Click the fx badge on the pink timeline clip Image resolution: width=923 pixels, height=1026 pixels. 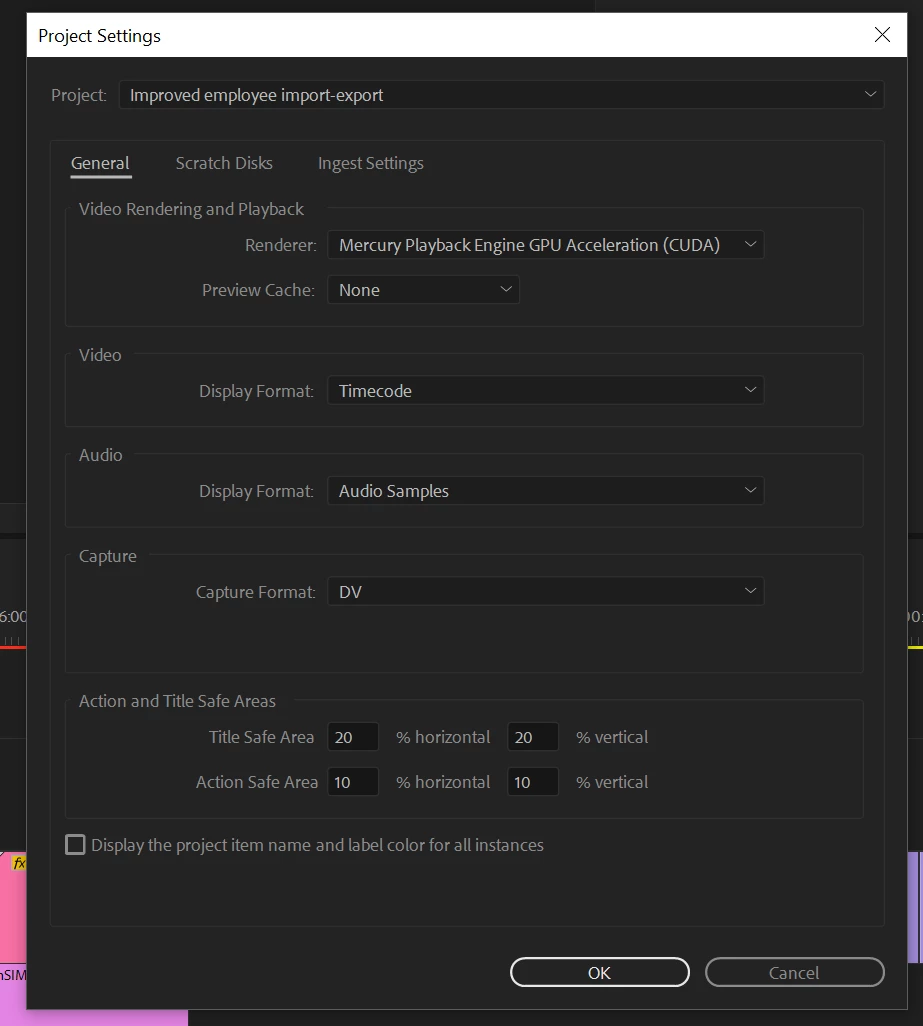tap(19, 863)
